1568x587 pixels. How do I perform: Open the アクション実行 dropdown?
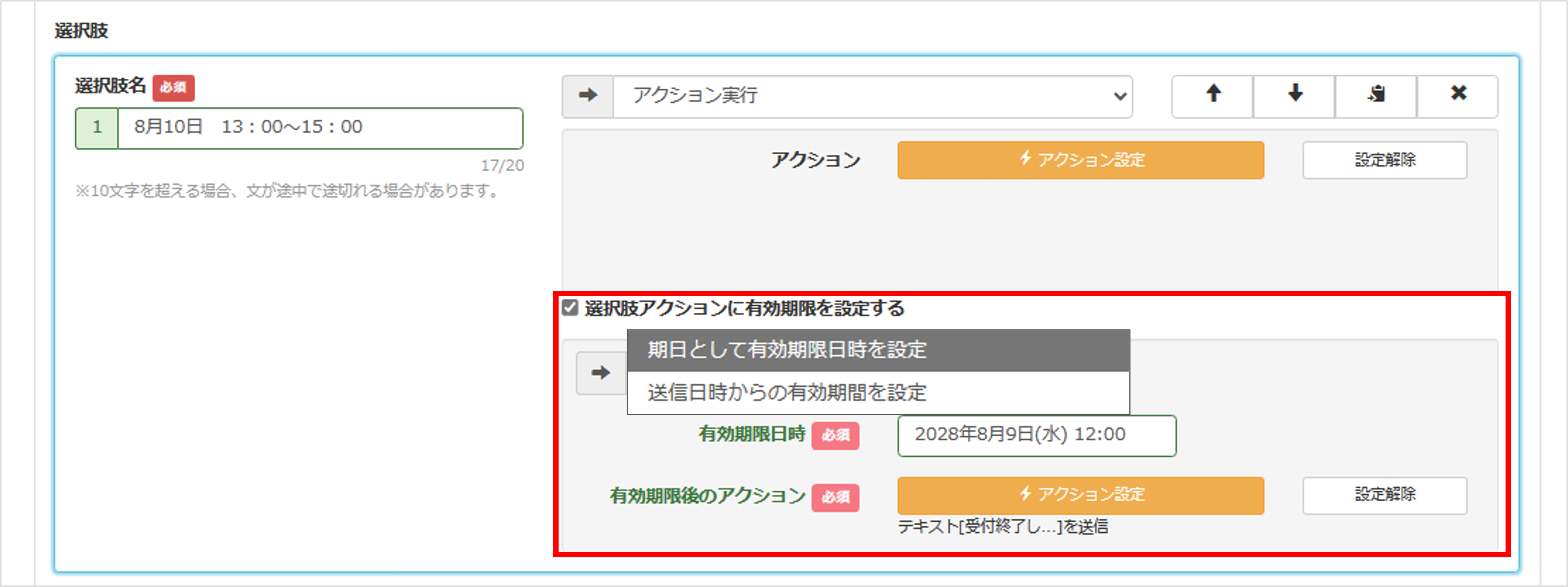[873, 96]
